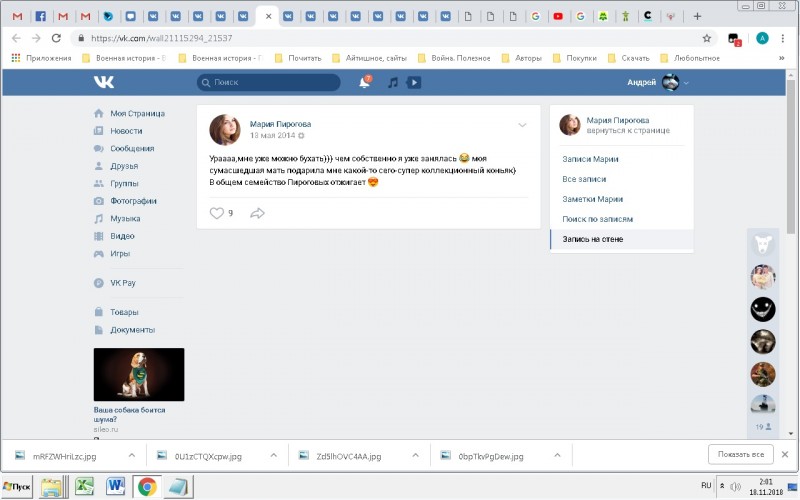800x500 pixels.
Task: Select Записи Марии in right panel
Action: pos(590,159)
